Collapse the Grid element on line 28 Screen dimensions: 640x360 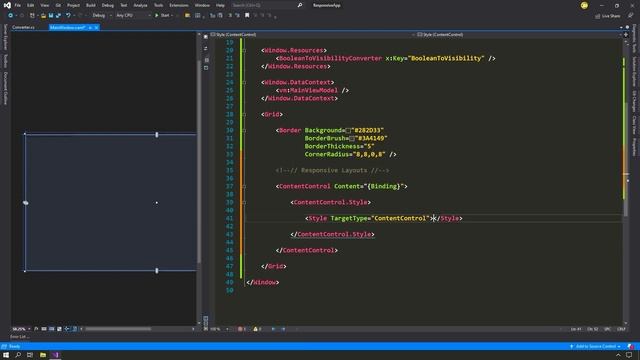(244, 115)
